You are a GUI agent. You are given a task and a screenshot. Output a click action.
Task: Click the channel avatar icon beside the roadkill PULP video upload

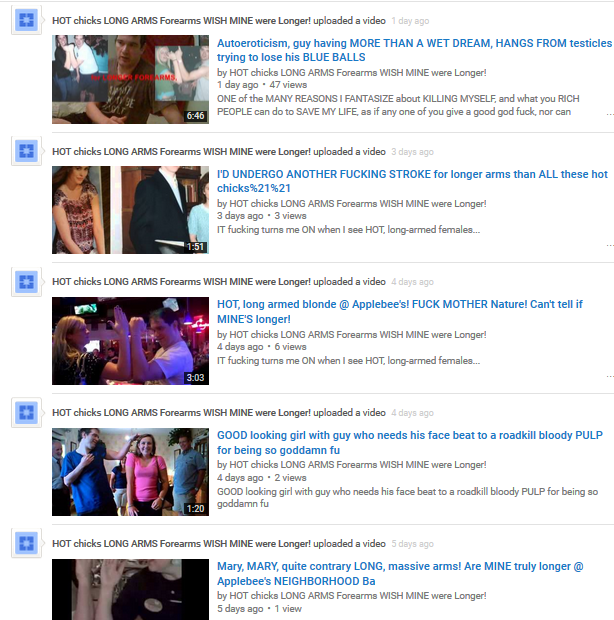tap(26, 412)
